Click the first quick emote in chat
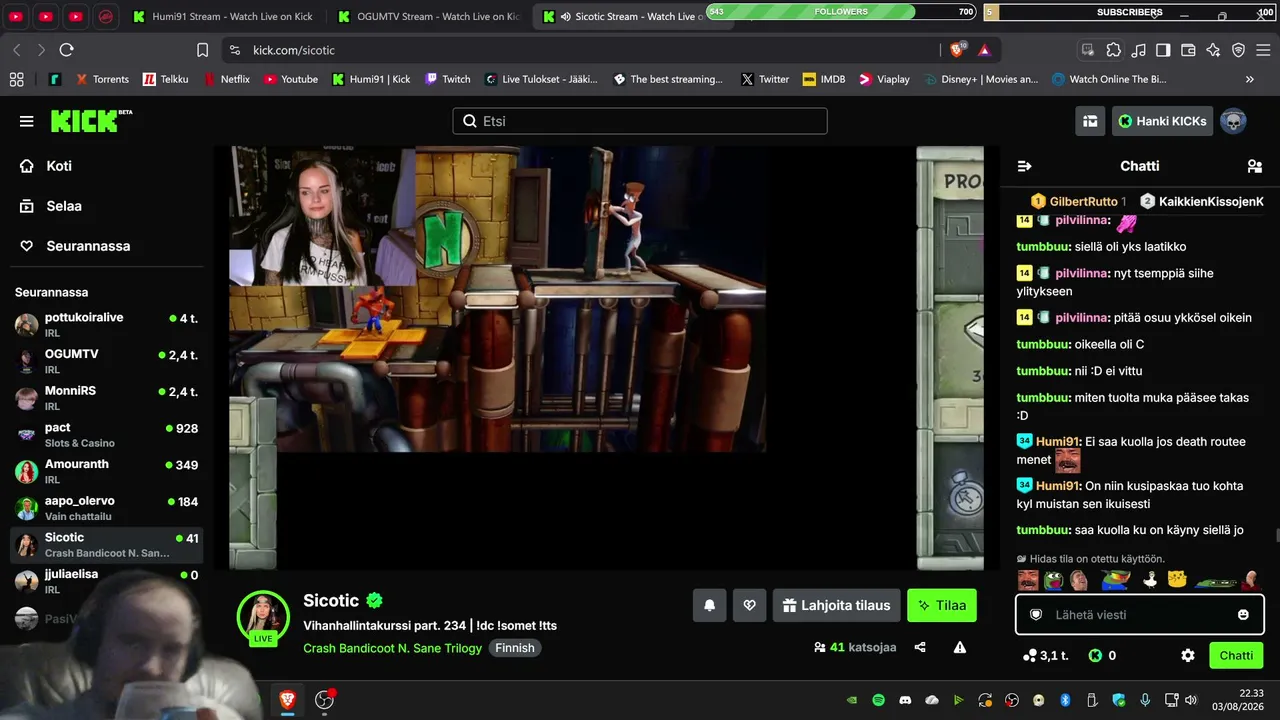 point(1028,580)
